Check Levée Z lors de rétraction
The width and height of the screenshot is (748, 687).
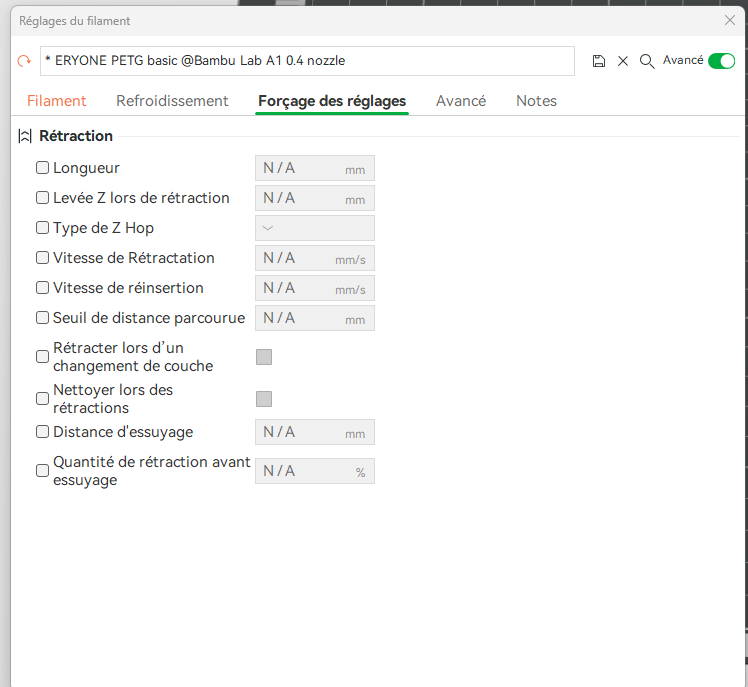point(42,198)
